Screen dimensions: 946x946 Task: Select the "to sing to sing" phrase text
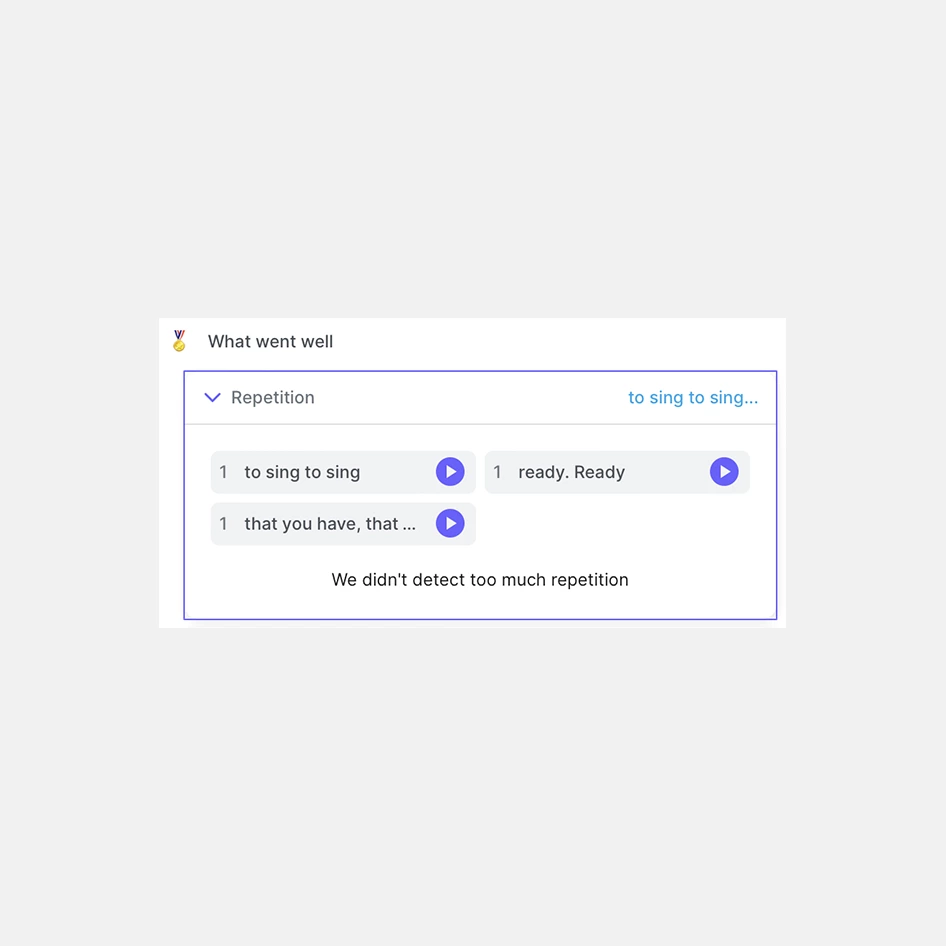pyautogui.click(x=302, y=473)
